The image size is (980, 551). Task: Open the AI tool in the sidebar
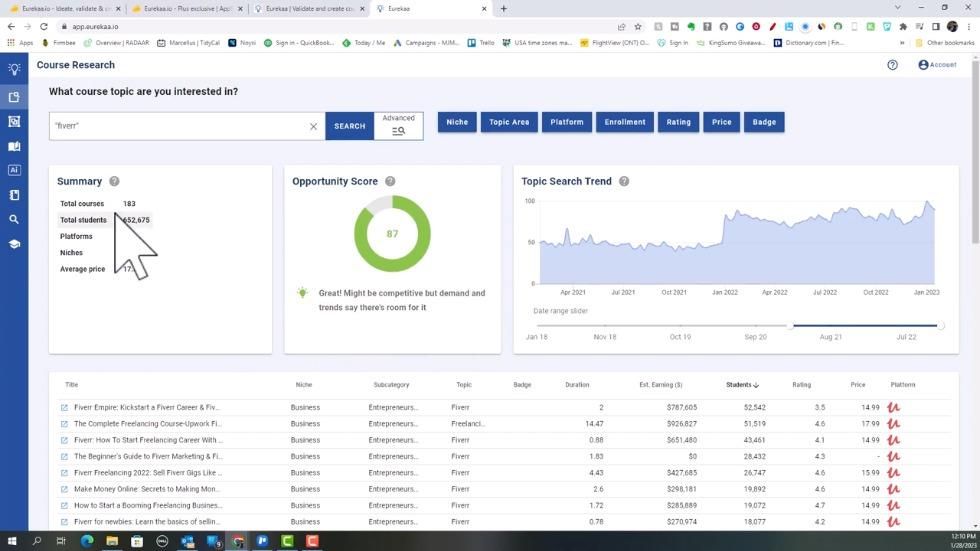[x=14, y=170]
